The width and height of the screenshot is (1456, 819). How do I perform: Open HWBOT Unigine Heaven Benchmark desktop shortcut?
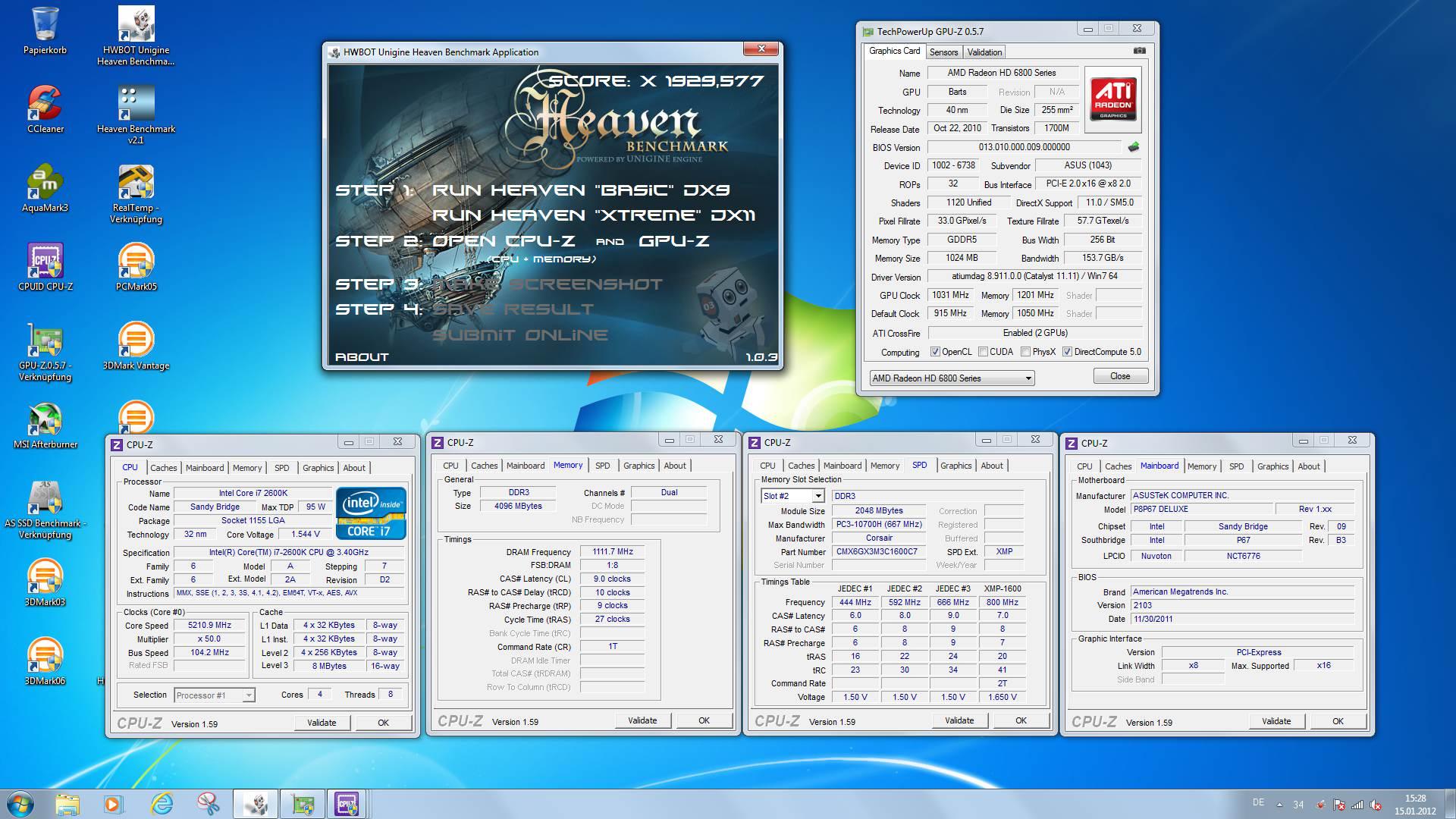pyautogui.click(x=136, y=36)
